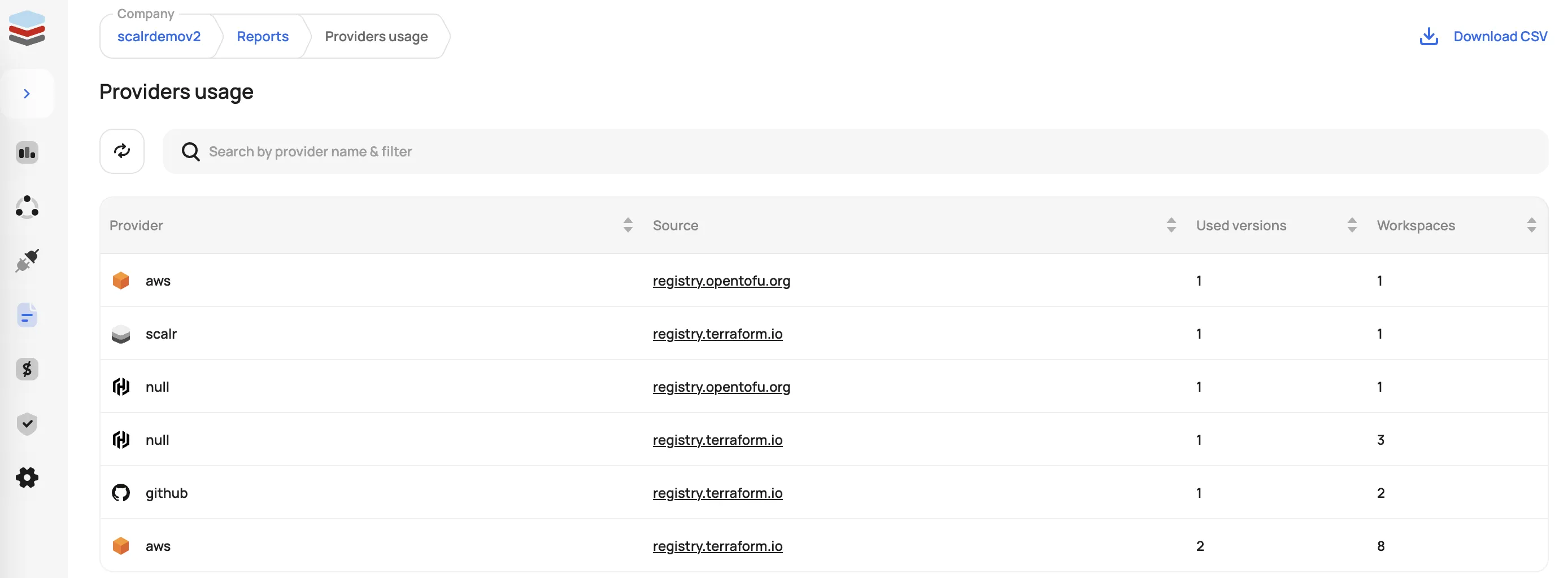Open registry.opentofu.org link in first aws row
Screen dimensions: 1568x578
point(721,281)
